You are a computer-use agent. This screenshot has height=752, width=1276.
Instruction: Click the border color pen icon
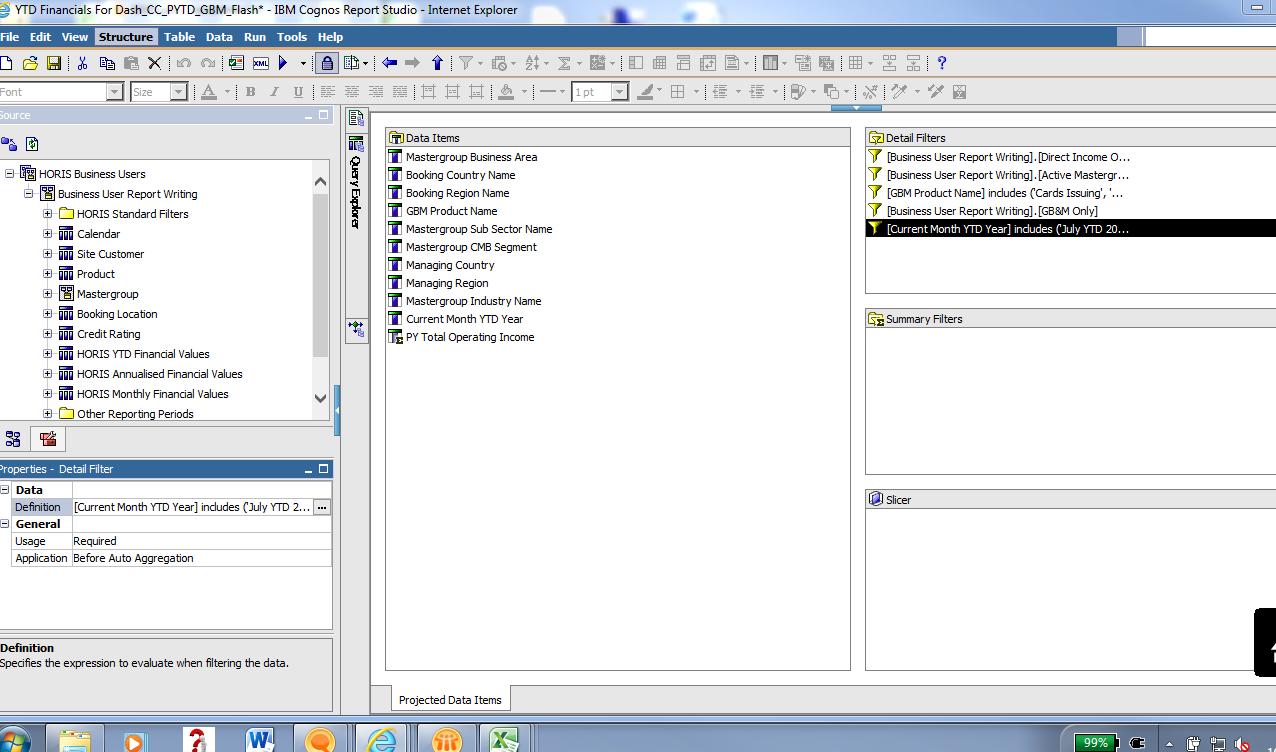tap(645, 92)
